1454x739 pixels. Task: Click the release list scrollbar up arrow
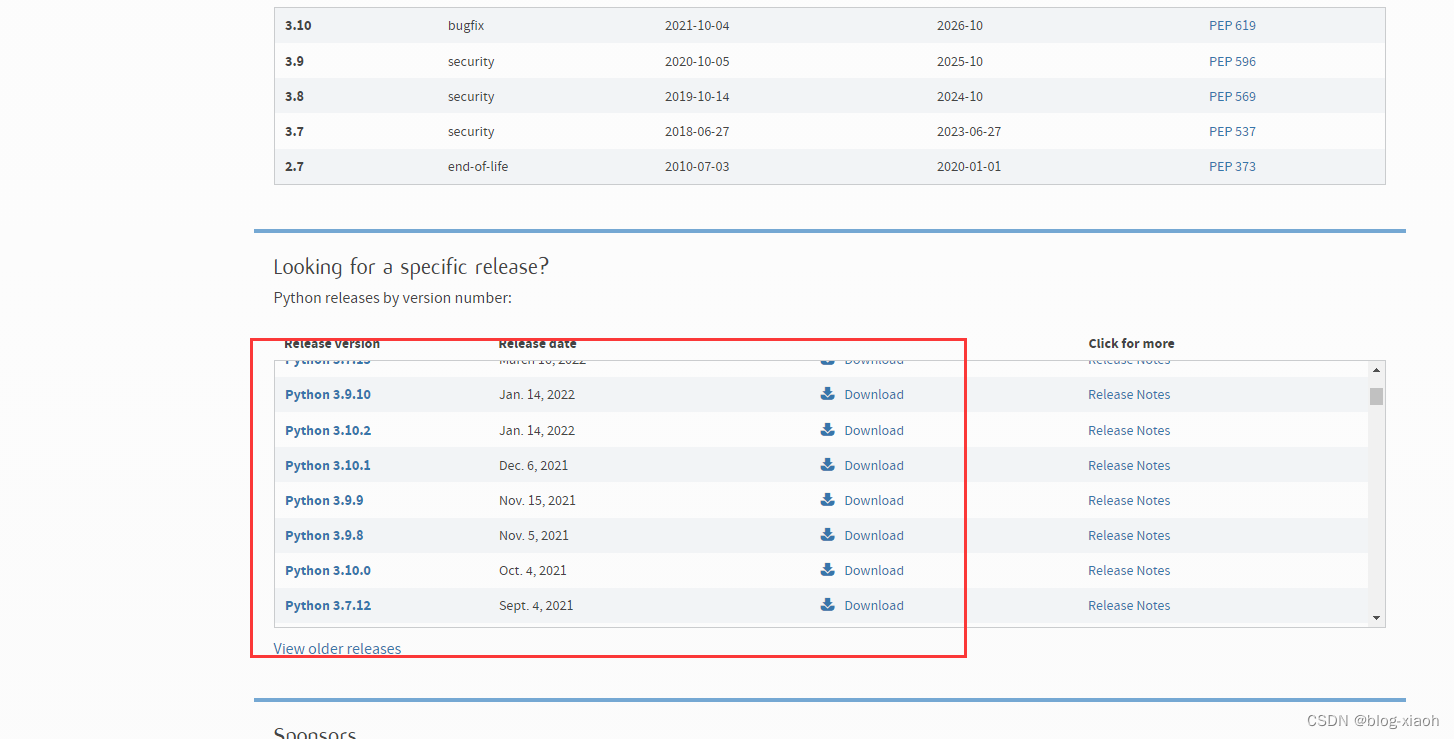1377,370
